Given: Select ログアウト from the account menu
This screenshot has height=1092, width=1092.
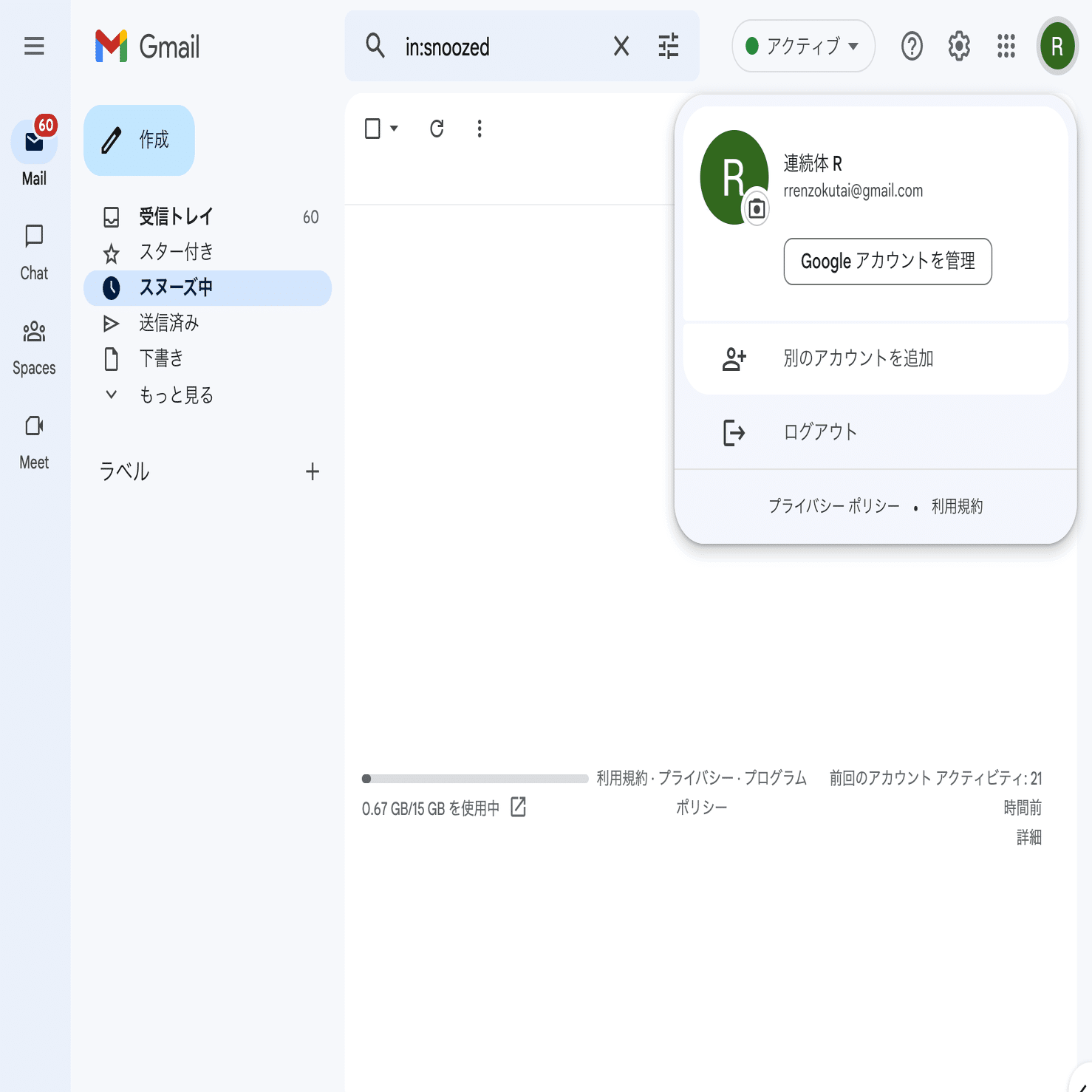Looking at the screenshot, I should (820, 432).
